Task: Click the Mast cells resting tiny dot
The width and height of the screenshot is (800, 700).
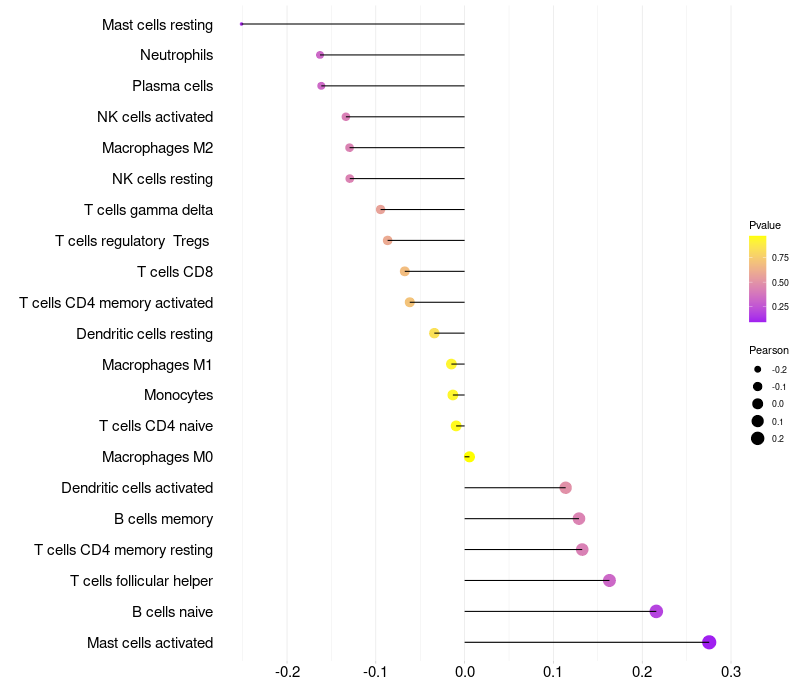Action: pyautogui.click(x=242, y=24)
